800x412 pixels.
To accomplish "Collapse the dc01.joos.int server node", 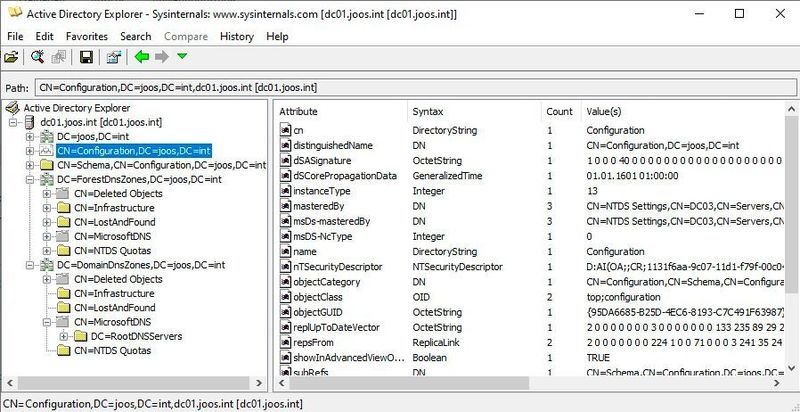I will (13, 122).
